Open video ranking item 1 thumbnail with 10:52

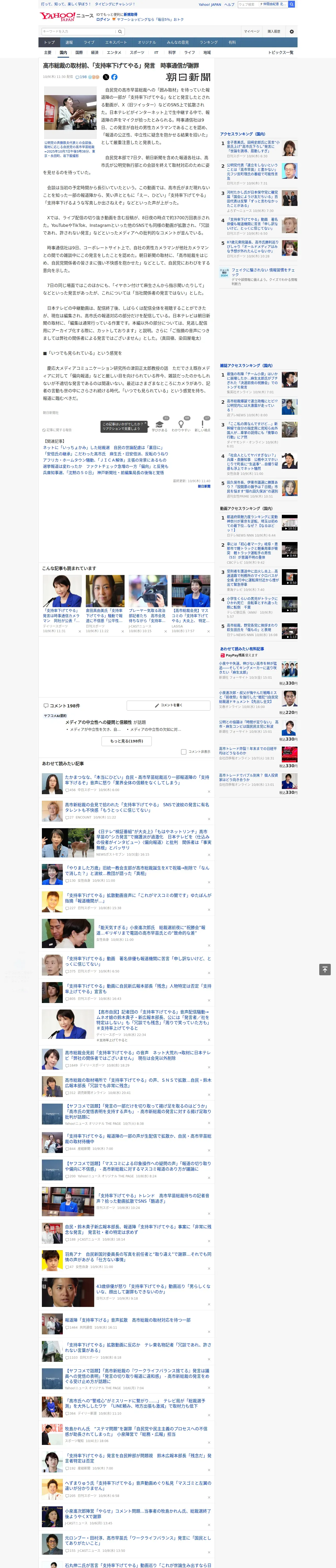coord(289,523)
